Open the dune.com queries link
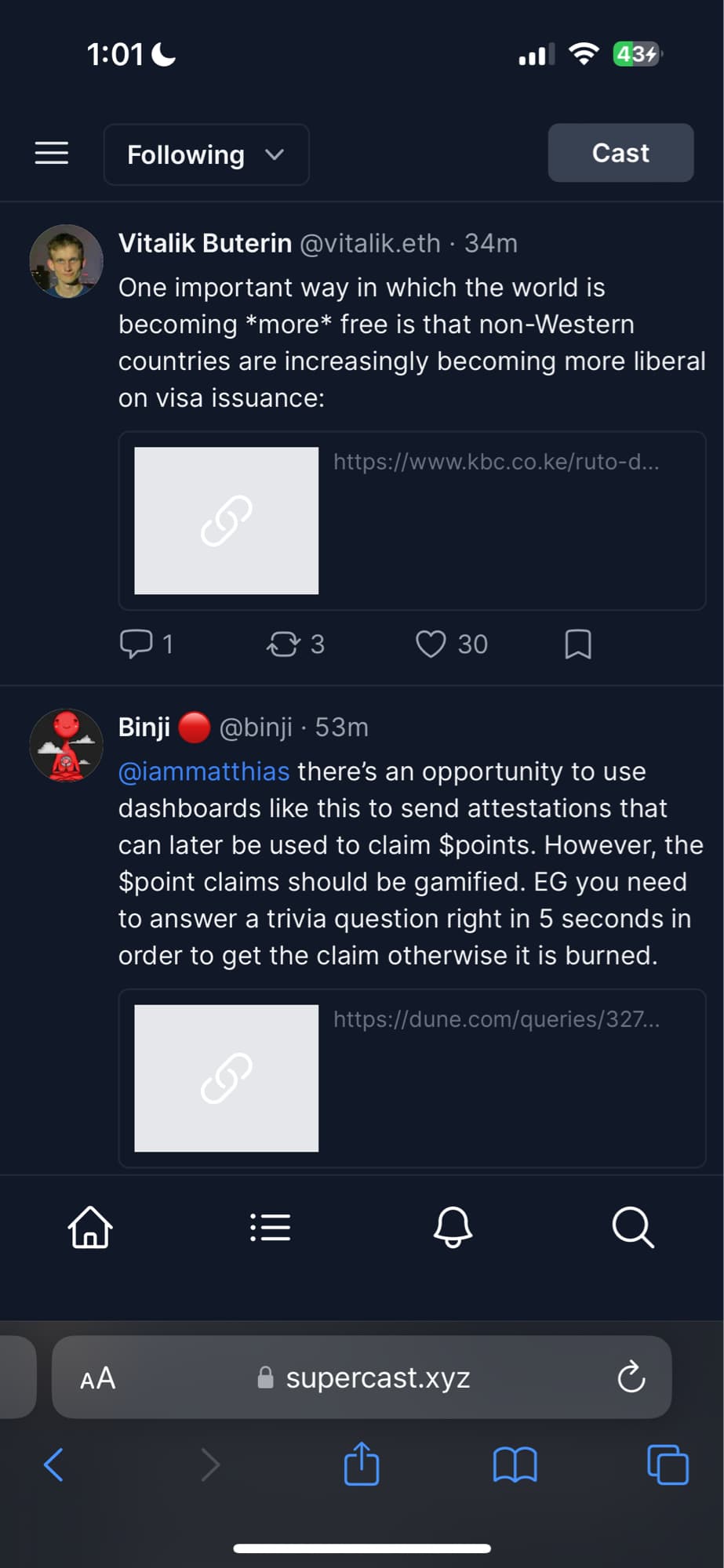 coord(412,1078)
